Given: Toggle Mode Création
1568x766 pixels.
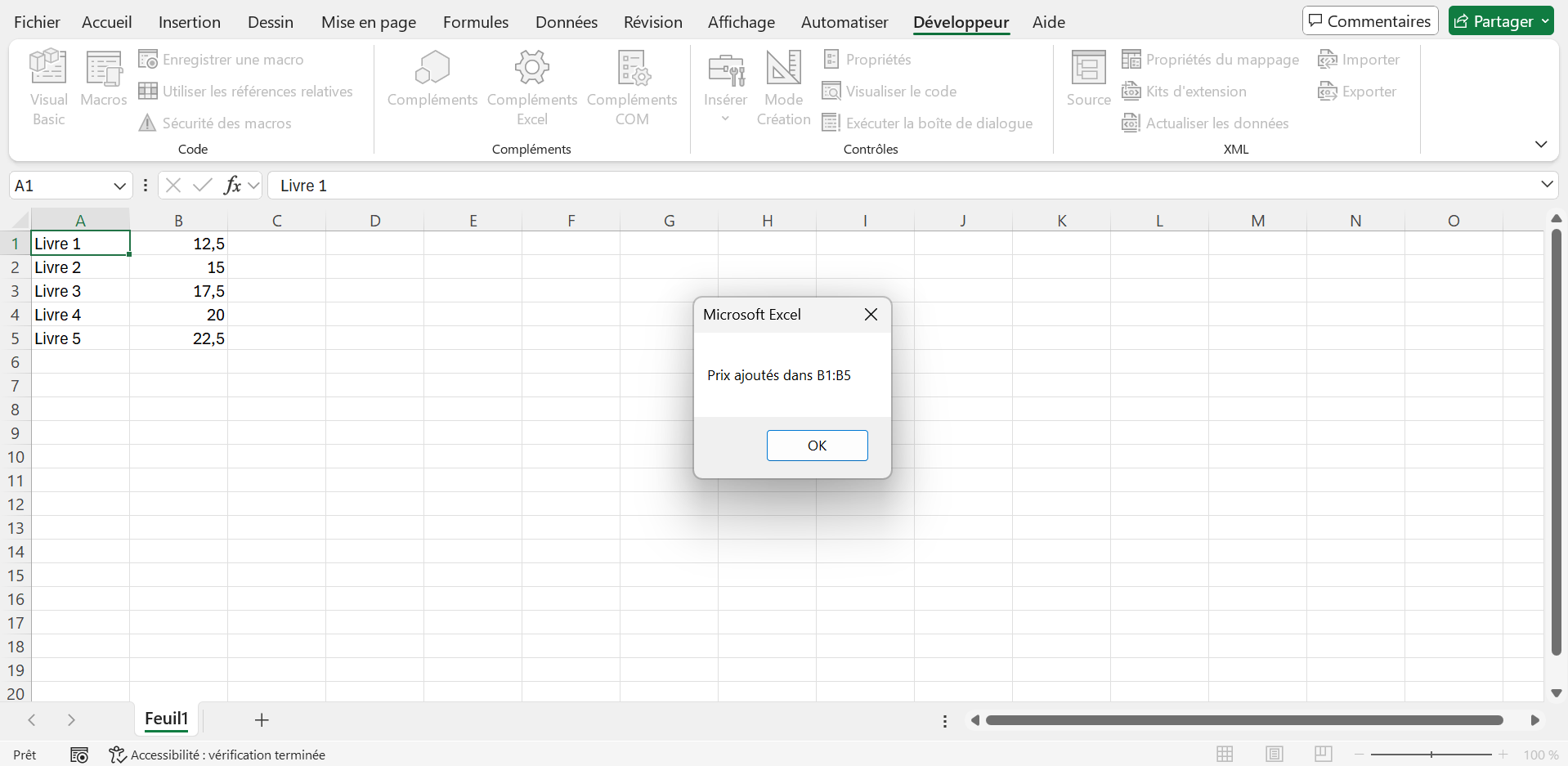Looking at the screenshot, I should (x=783, y=87).
